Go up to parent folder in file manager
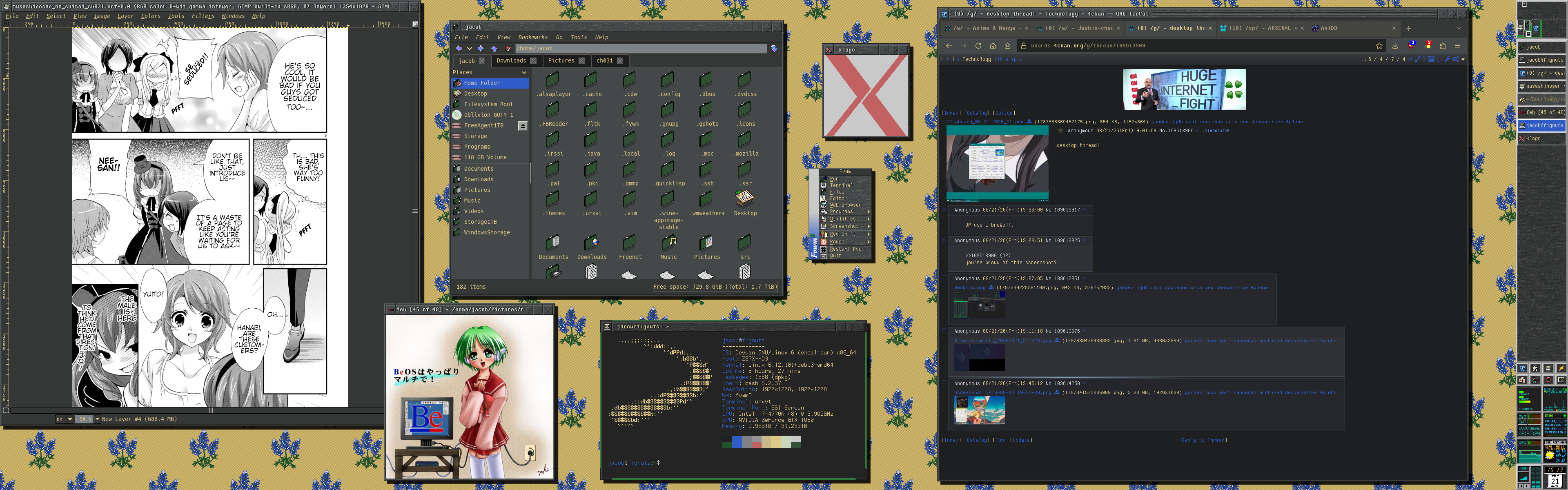 (494, 49)
